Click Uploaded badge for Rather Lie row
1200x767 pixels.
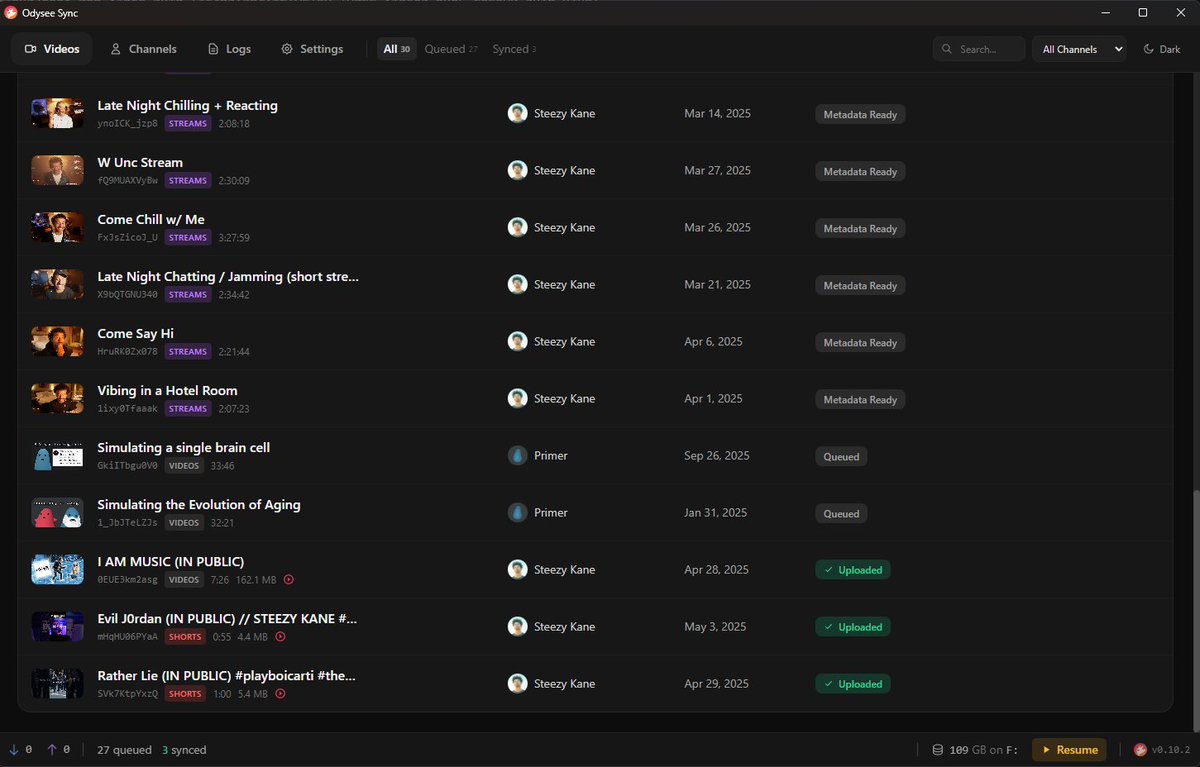853,685
